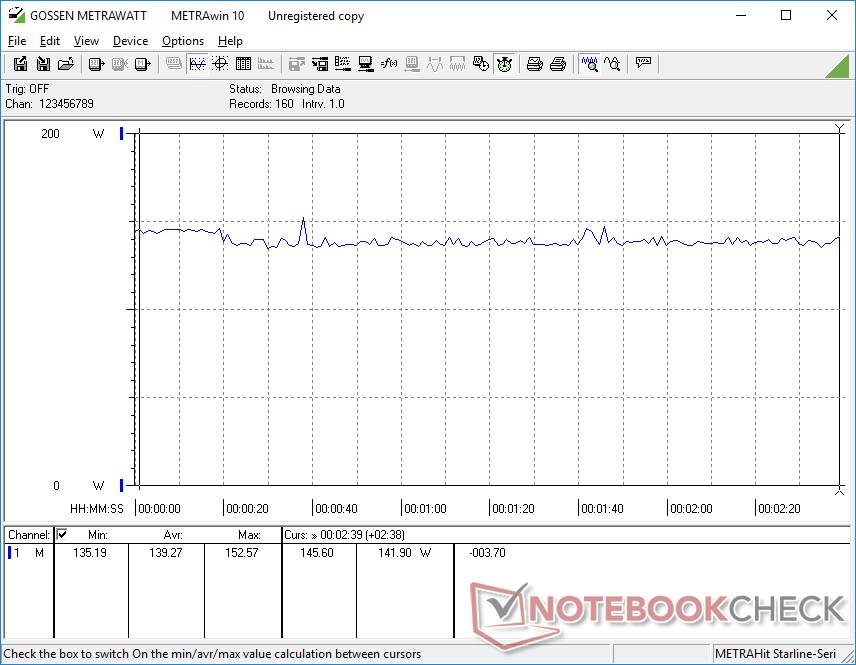Click the arrow marker at the chart's bottom right
Screen dimensions: 856x665
point(840,491)
